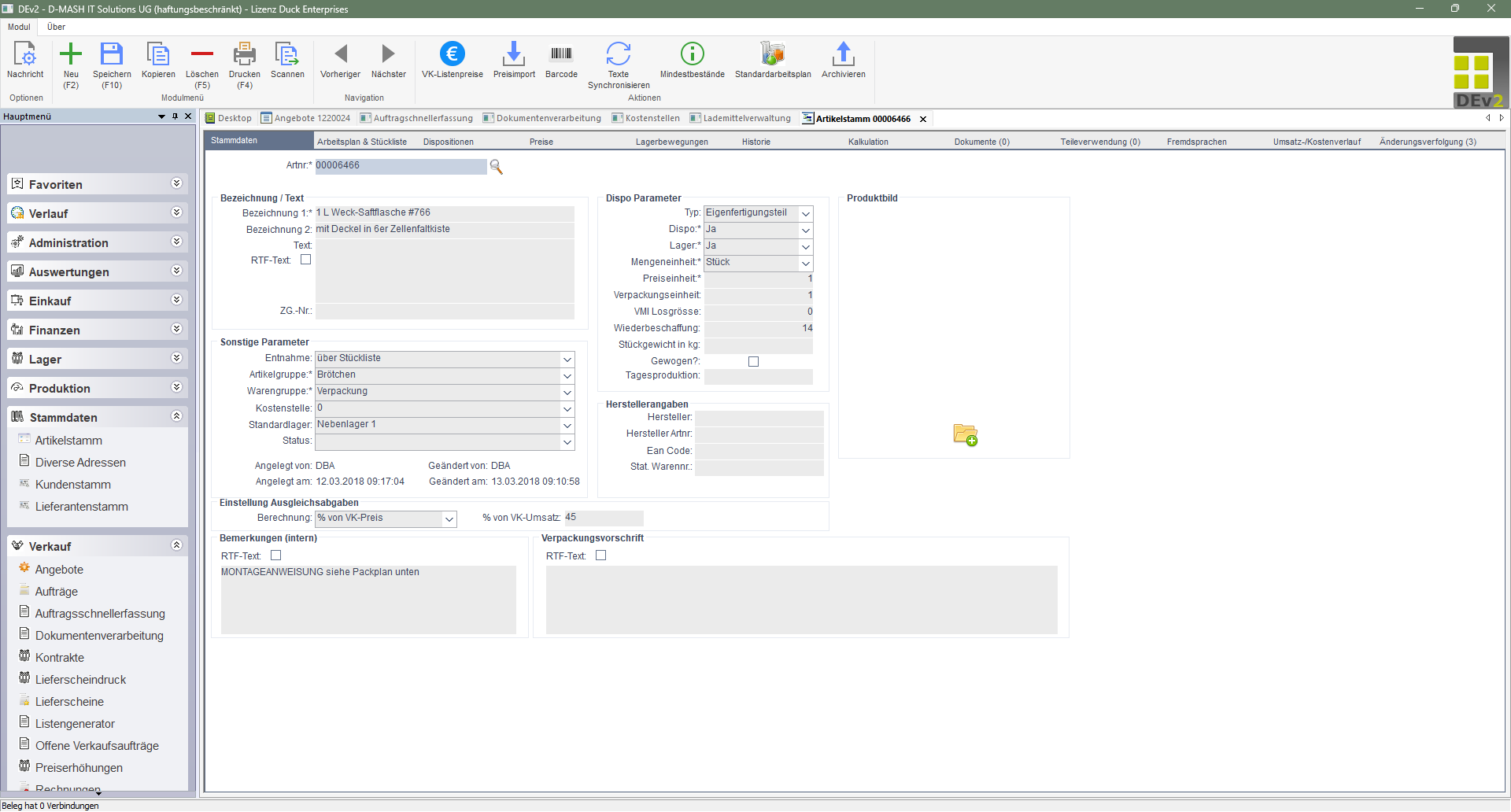This screenshot has width=1511, height=812.
Task: Click the Archivieren upload icon
Action: tap(843, 55)
